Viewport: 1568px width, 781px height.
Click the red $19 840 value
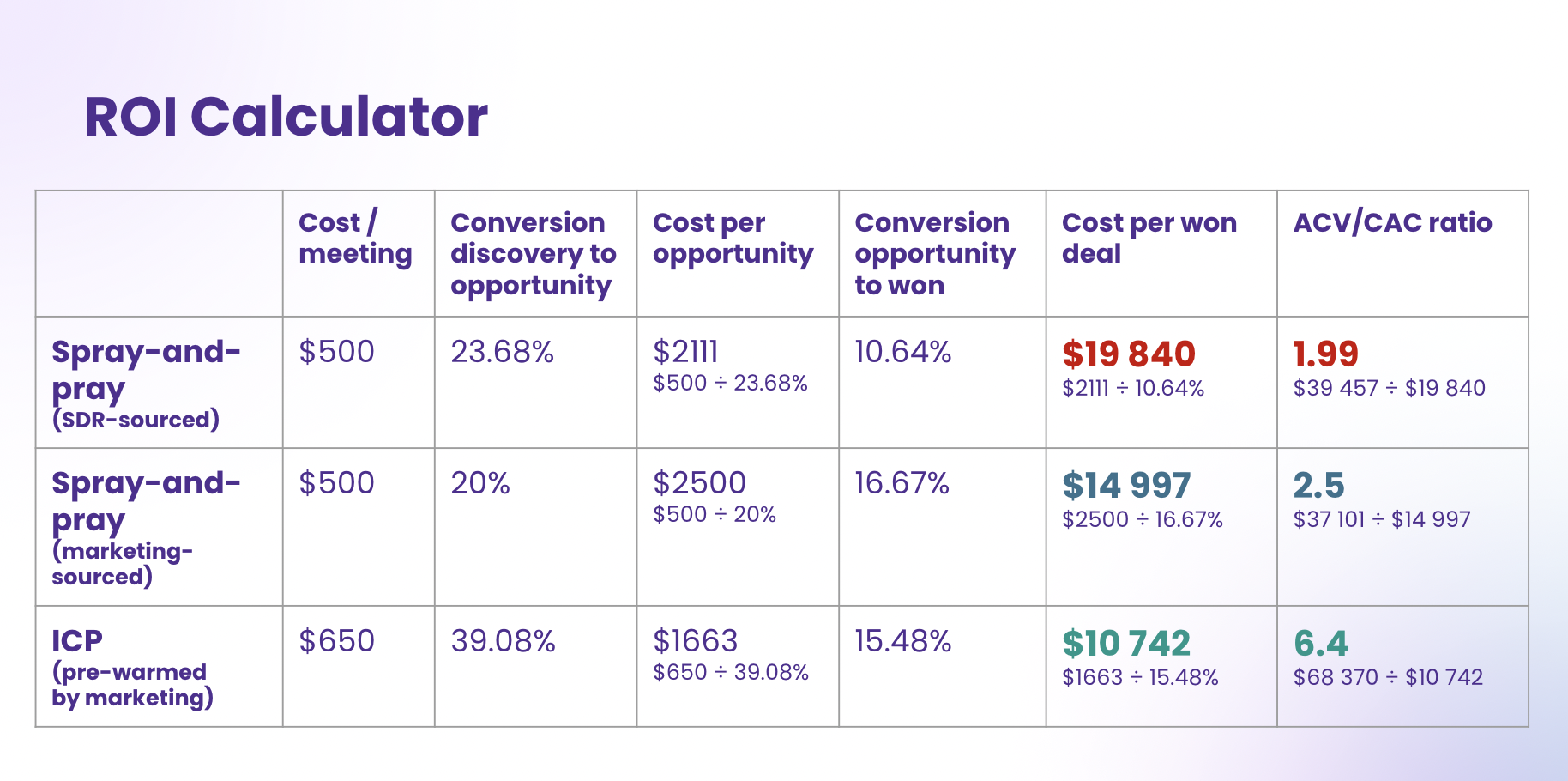pyautogui.click(x=1129, y=354)
